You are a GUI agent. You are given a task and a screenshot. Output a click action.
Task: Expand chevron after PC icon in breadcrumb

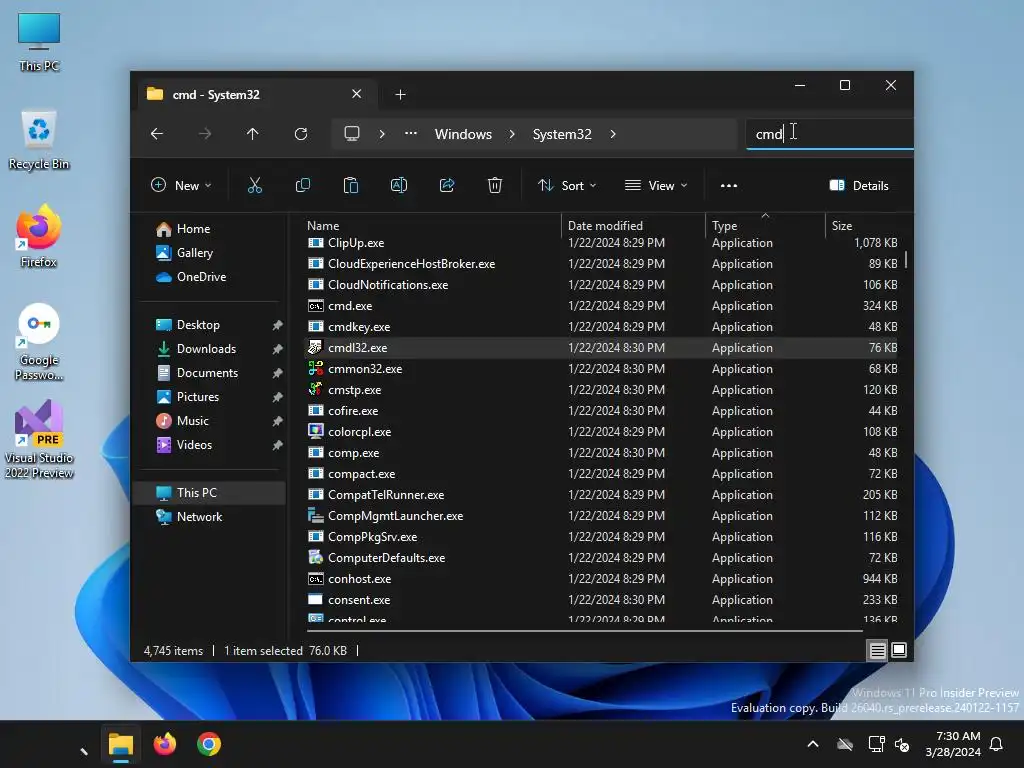(x=382, y=134)
